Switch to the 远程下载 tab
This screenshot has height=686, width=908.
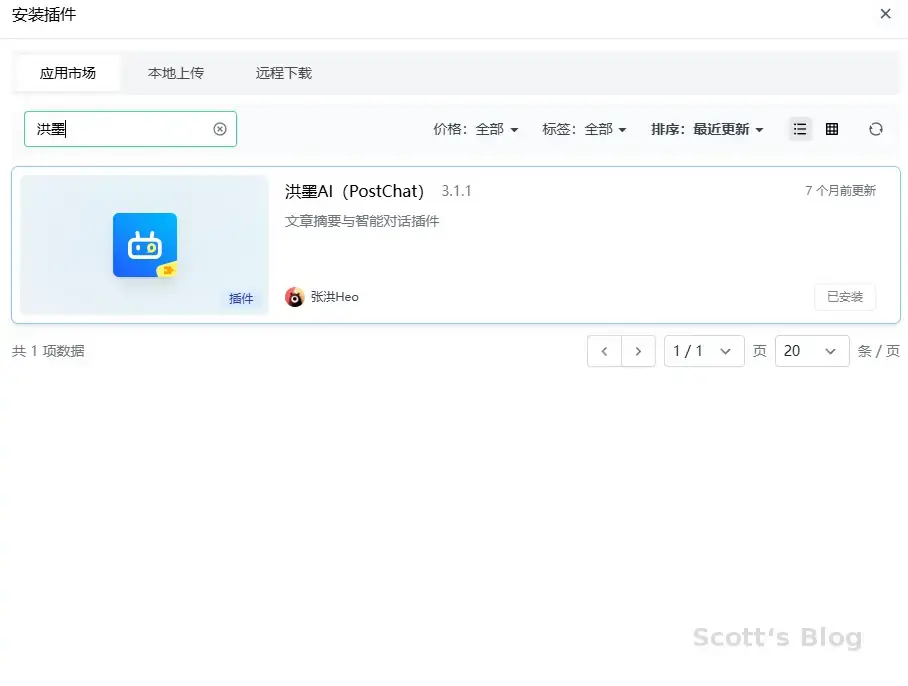(x=284, y=73)
